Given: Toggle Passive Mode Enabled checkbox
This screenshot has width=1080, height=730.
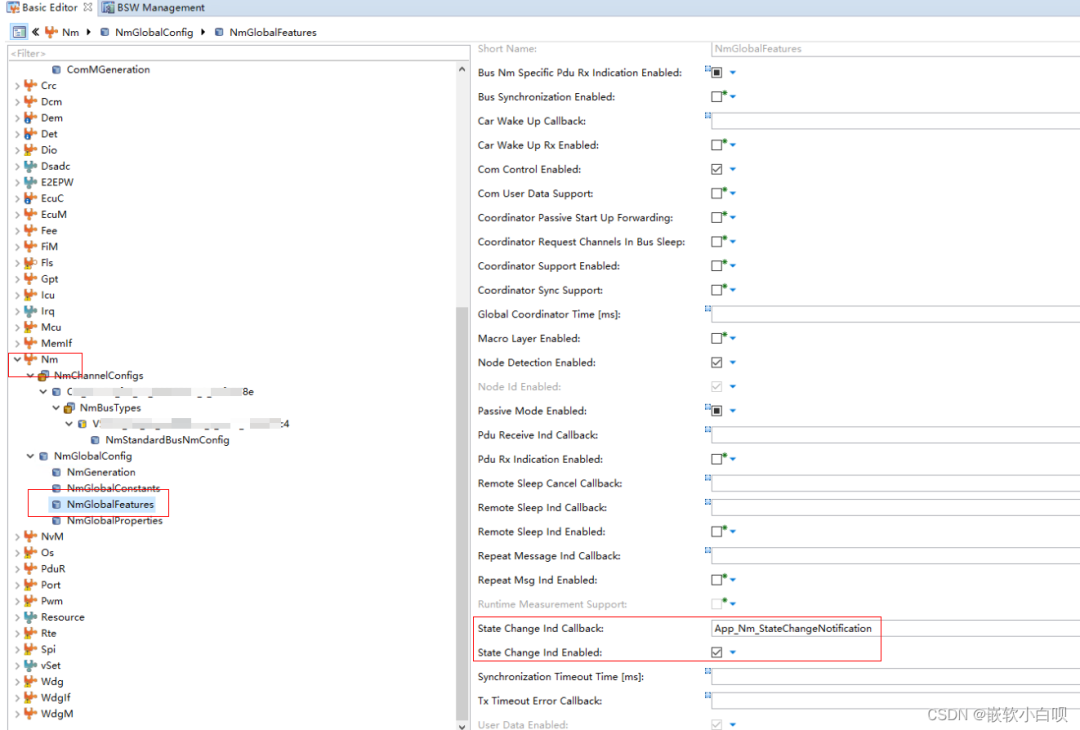Looking at the screenshot, I should point(716,410).
